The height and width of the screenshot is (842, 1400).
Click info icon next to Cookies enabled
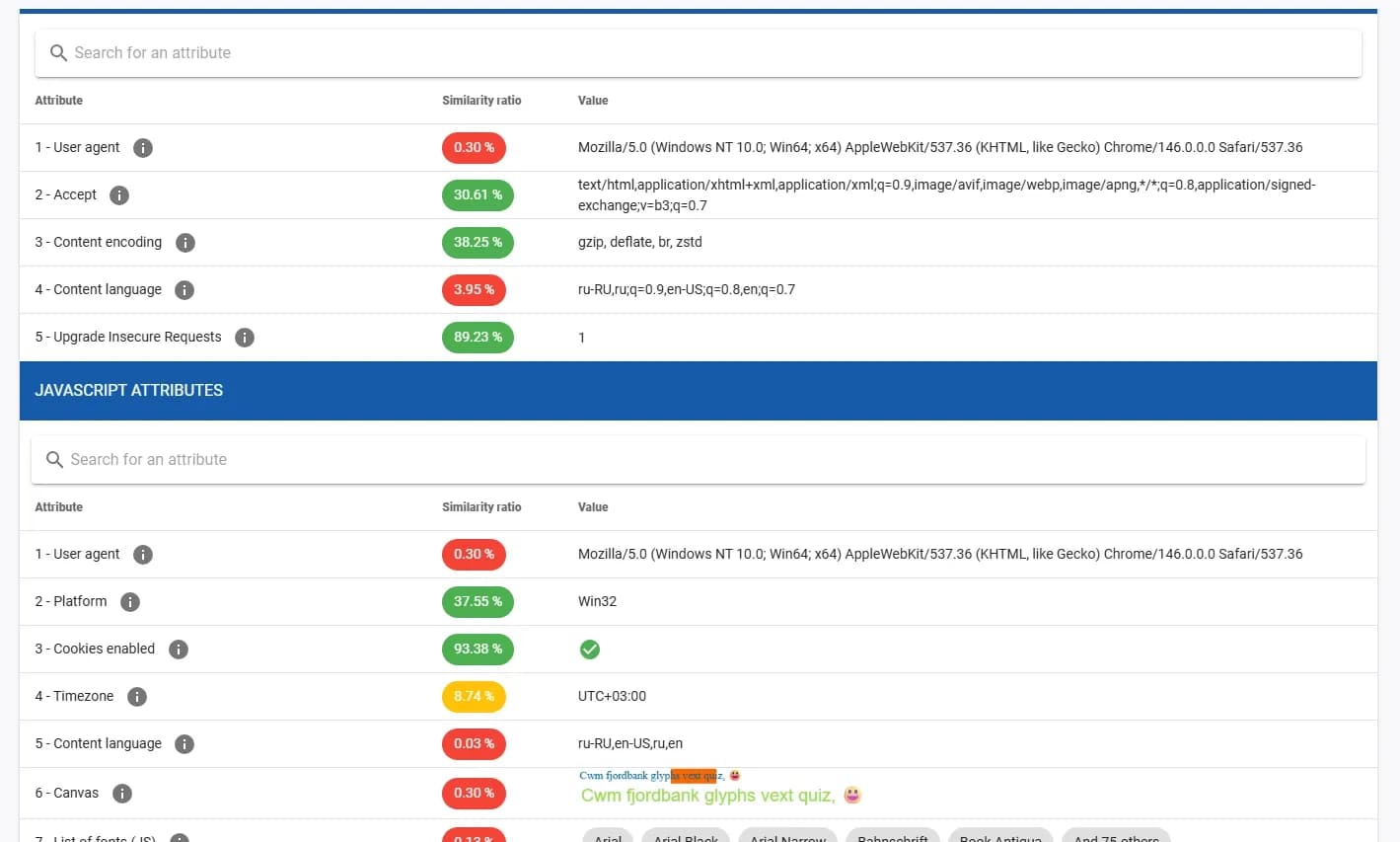tap(179, 650)
